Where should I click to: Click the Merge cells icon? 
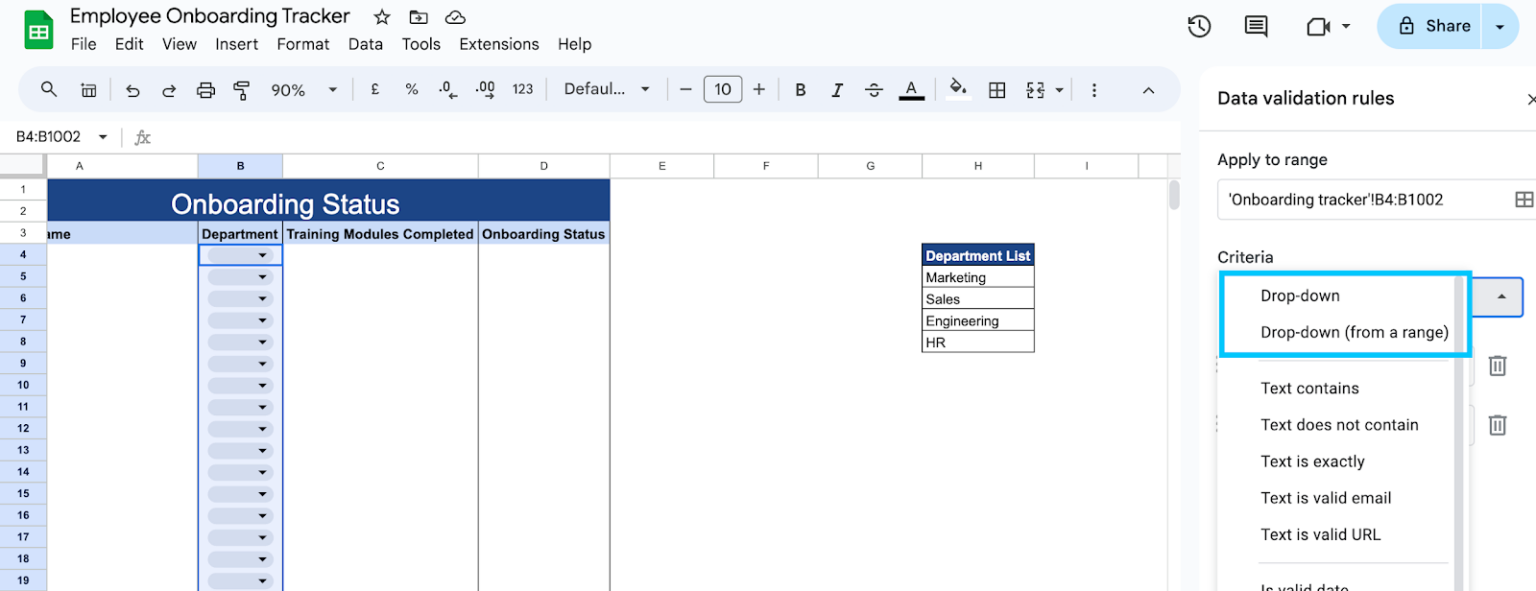click(x=1037, y=89)
